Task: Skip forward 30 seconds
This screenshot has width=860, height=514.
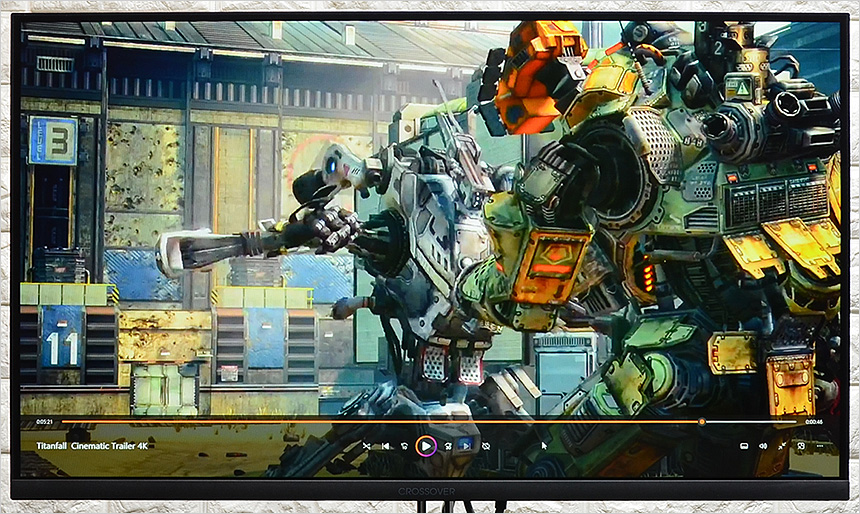Action: coord(448,446)
